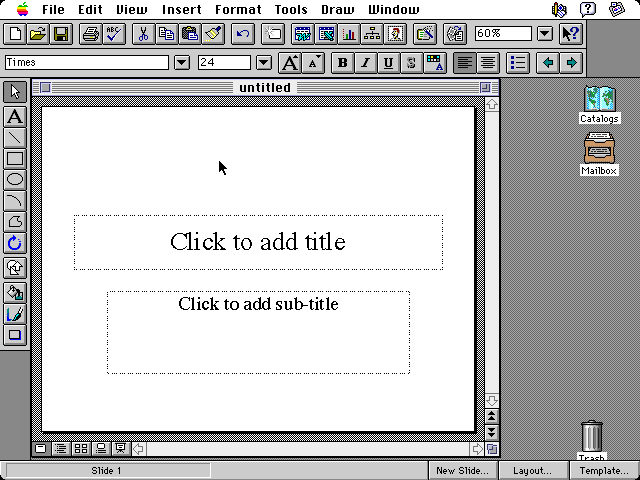This screenshot has height=480, width=640.
Task: Open the text color palette button
Action: point(435,63)
